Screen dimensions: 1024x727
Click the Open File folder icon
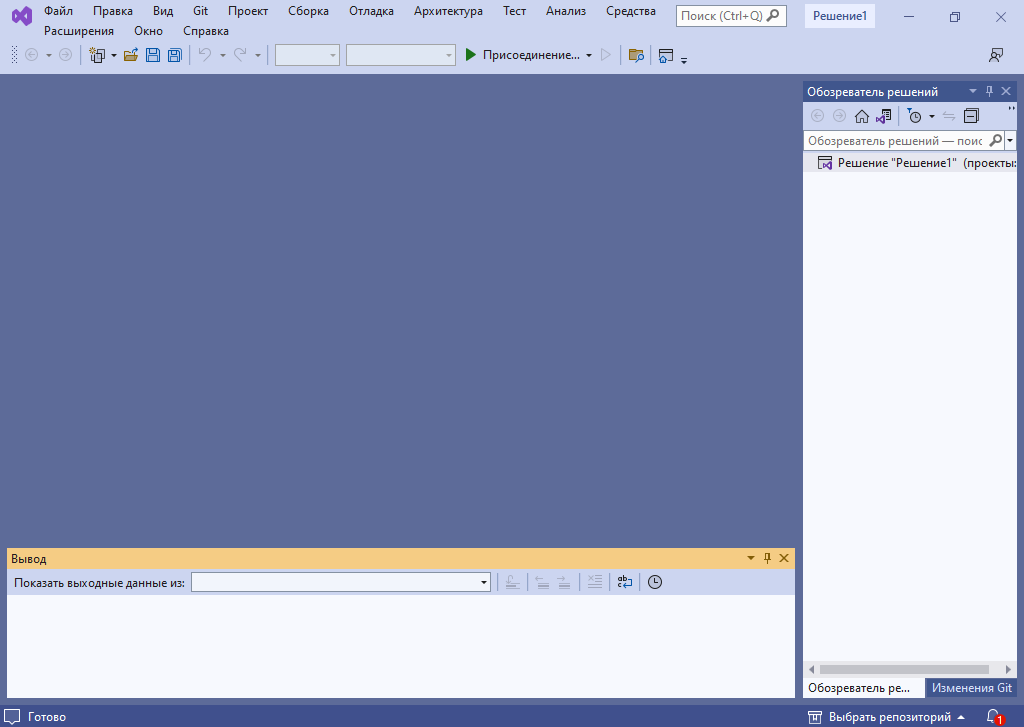tap(130, 55)
